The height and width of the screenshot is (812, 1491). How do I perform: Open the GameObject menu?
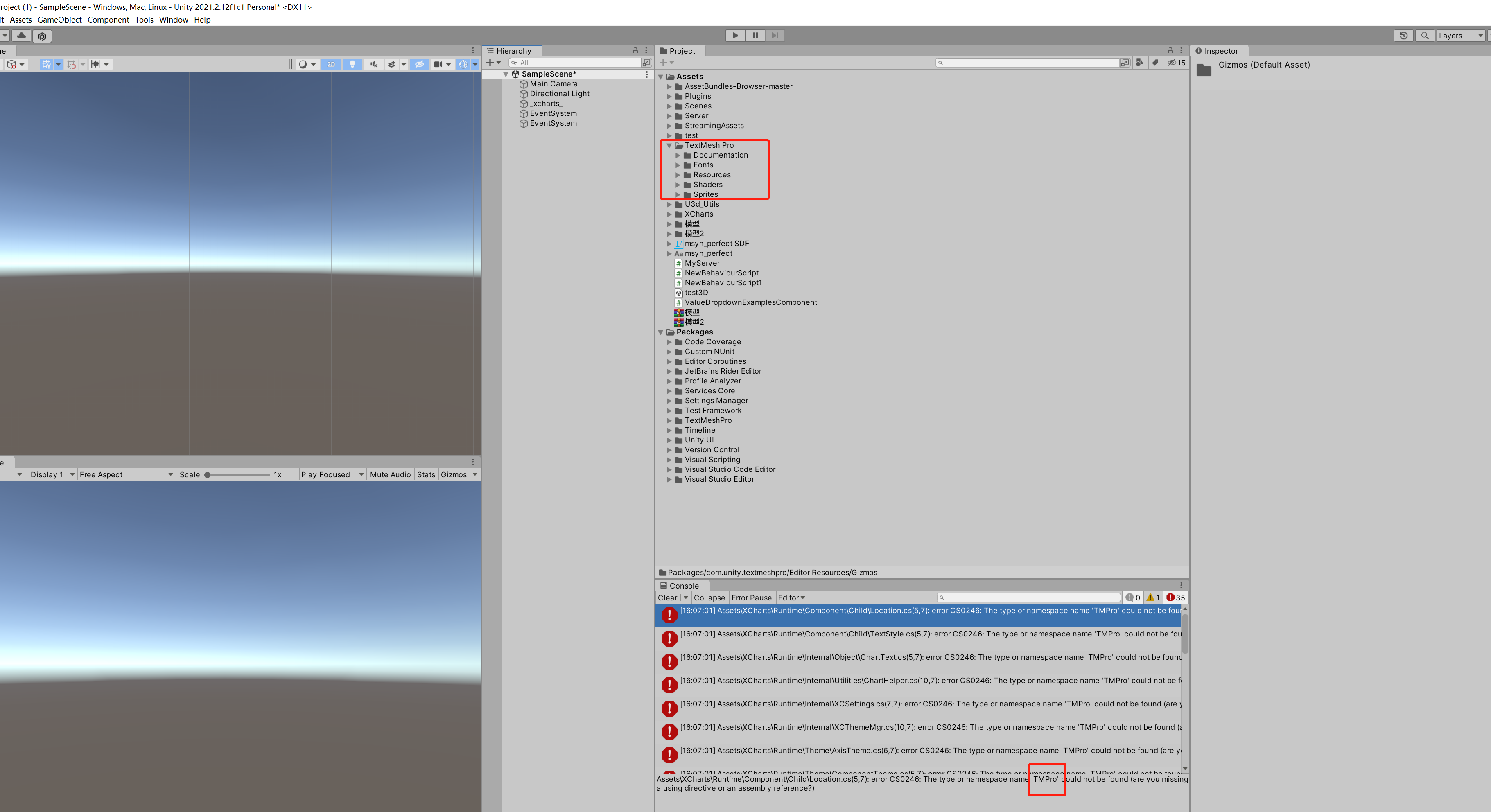(60, 20)
